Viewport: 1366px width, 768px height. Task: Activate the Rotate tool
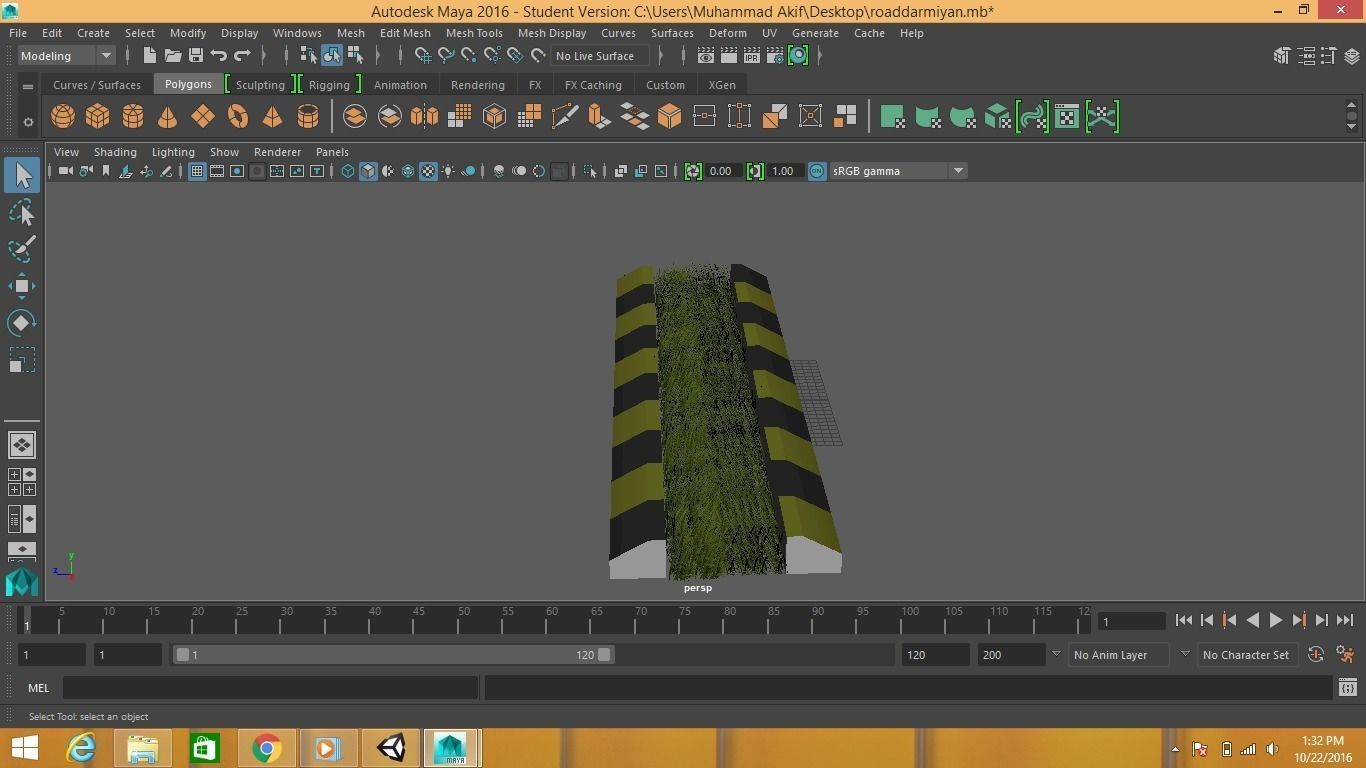[x=22, y=323]
